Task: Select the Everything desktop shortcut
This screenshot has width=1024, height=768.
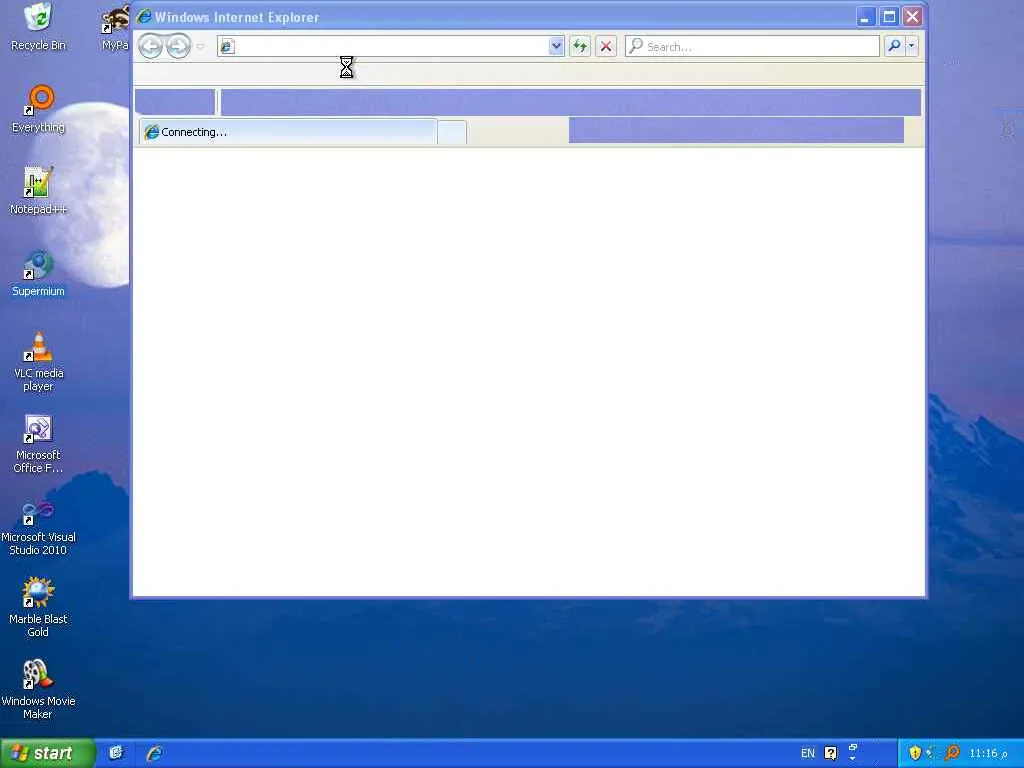Action: click(x=39, y=109)
